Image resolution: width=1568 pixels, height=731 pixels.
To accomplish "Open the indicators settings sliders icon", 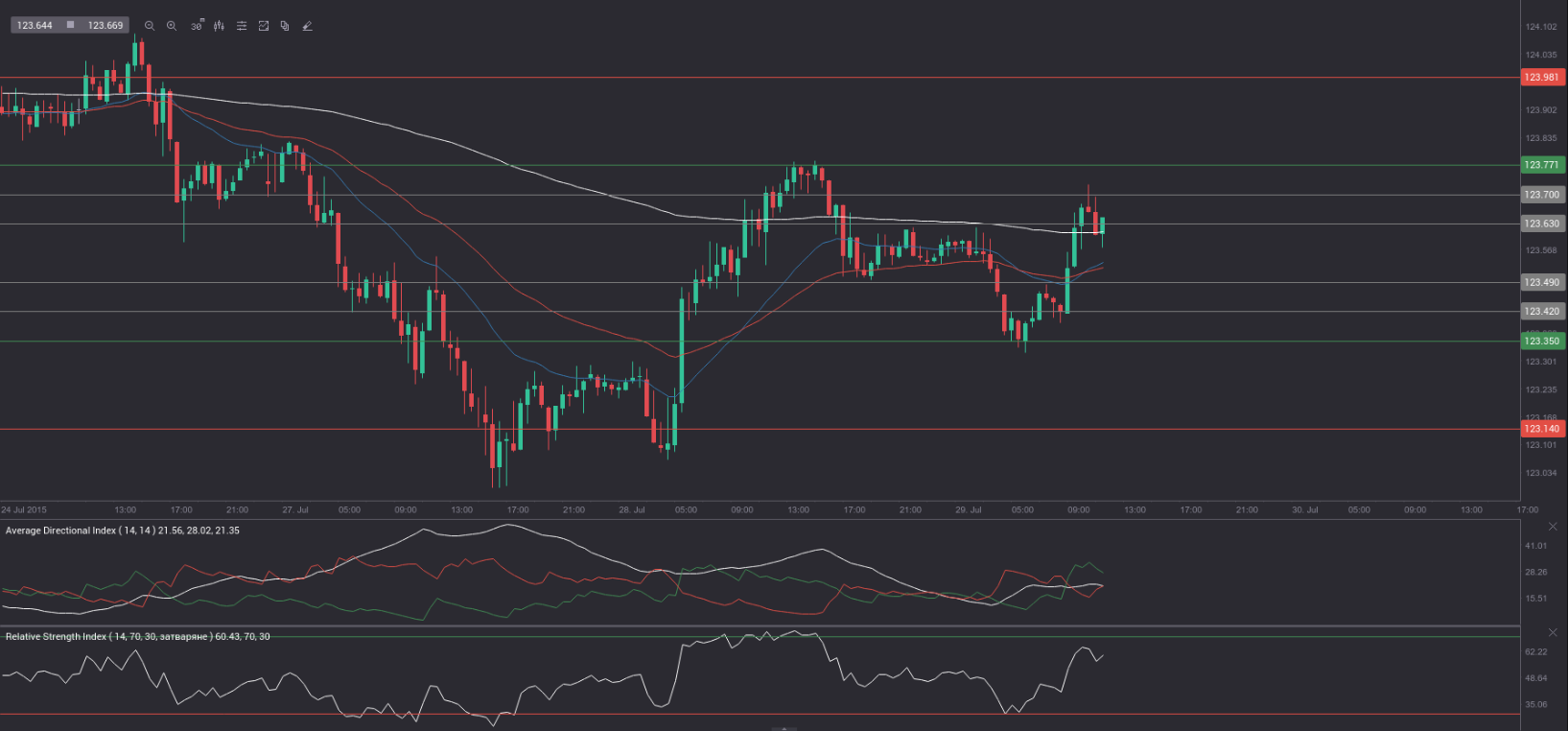I will (x=242, y=26).
